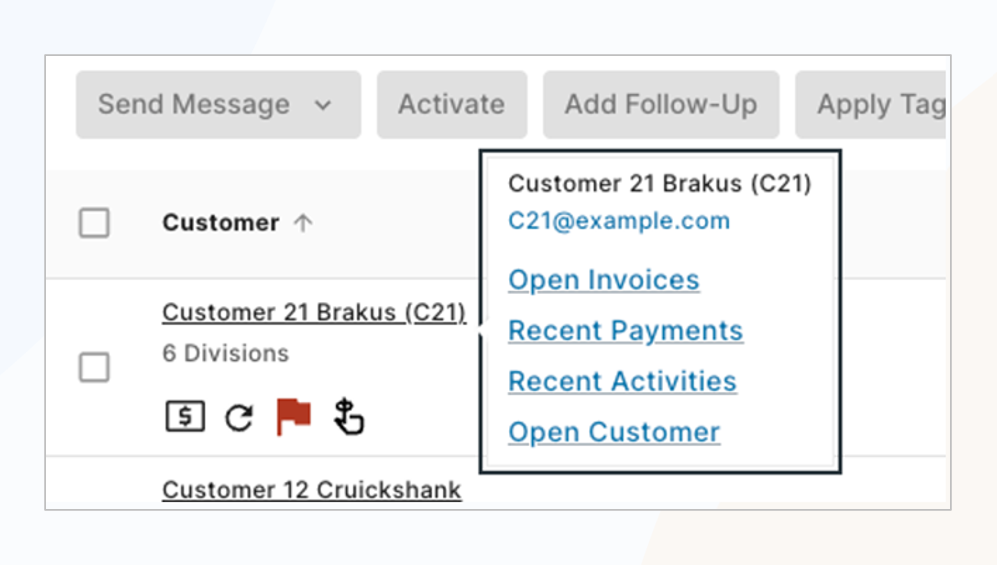The width and height of the screenshot is (997, 565).
Task: Click the sort ascending arrow beside Customer
Action: 303,223
